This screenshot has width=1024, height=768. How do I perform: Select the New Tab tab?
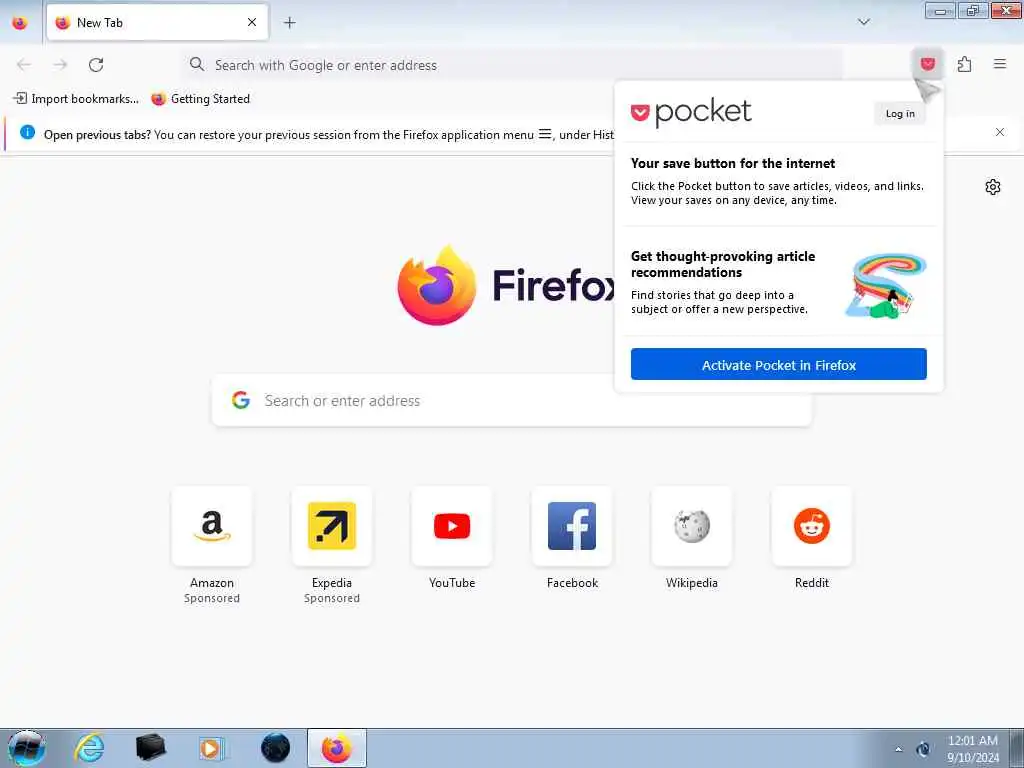pos(157,22)
